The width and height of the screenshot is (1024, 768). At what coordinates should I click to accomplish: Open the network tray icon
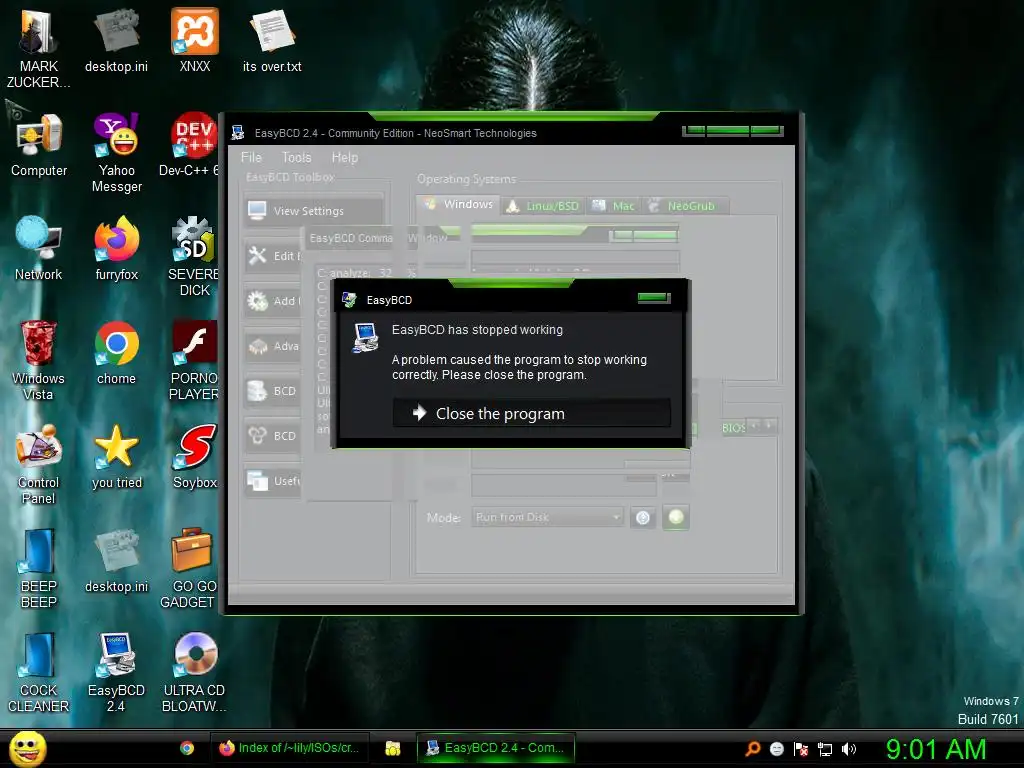[x=825, y=749]
